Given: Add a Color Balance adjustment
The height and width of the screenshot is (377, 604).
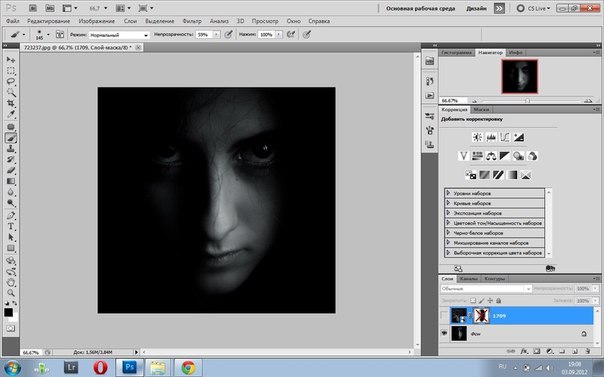Looking at the screenshot, I should (491, 156).
